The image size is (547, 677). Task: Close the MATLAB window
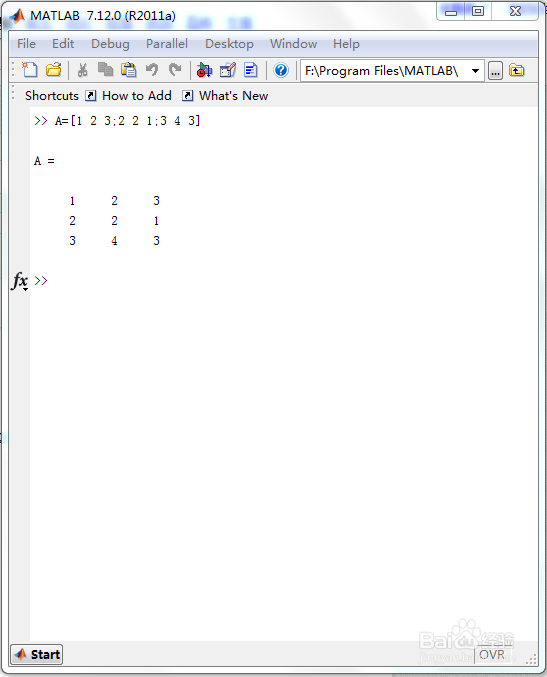pyautogui.click(x=515, y=11)
